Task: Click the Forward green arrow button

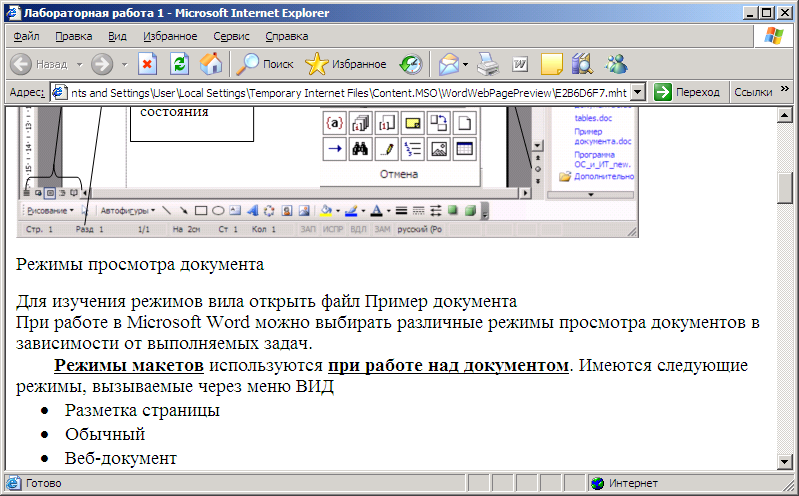Action: [x=102, y=64]
